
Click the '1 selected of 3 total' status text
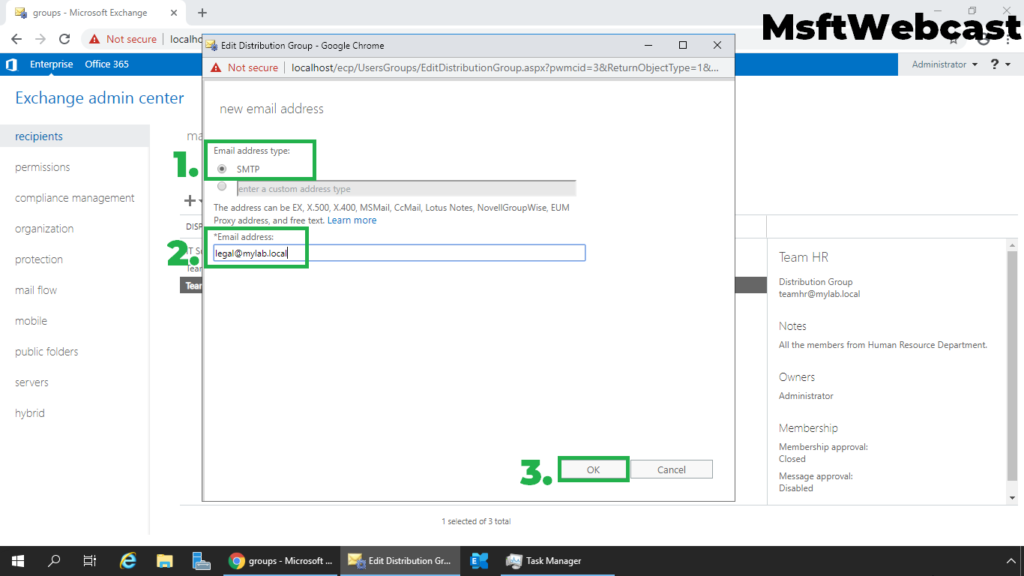[476, 521]
